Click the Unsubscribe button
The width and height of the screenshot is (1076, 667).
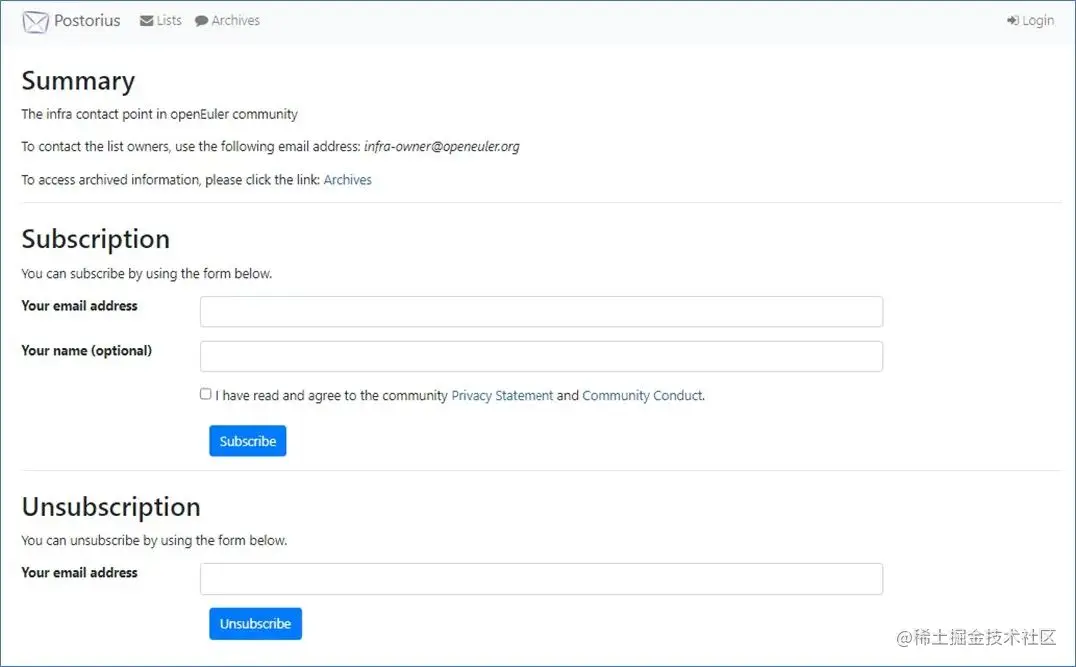point(255,623)
